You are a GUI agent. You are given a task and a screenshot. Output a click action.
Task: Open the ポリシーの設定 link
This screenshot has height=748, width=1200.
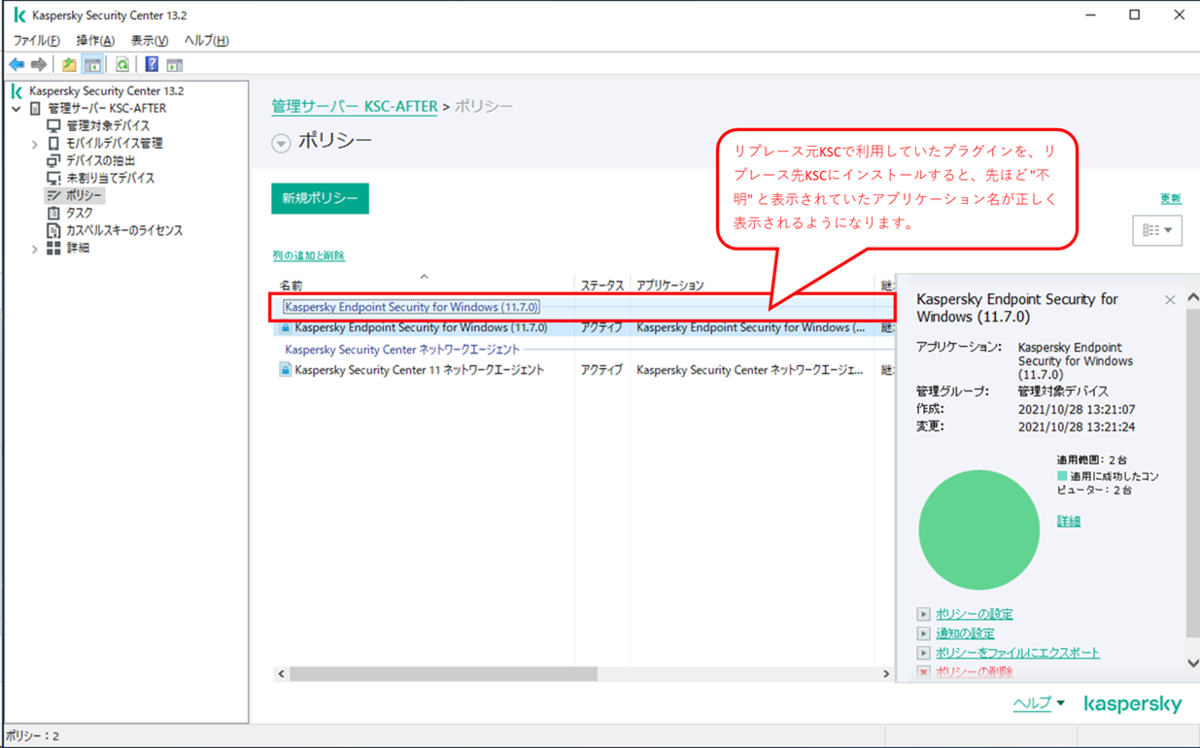tap(974, 614)
